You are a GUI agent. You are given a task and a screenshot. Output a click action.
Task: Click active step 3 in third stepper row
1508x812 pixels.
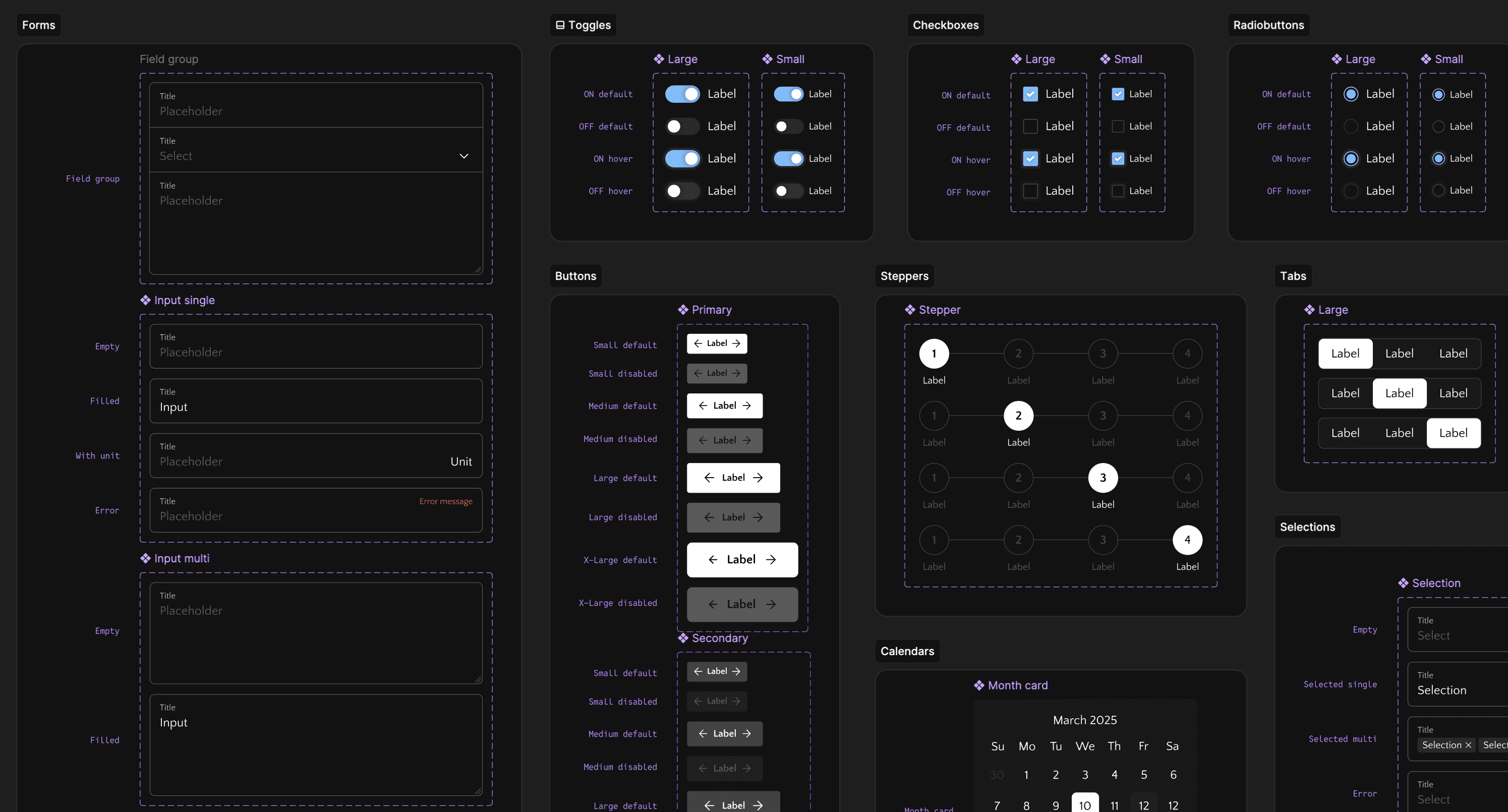pos(1103,478)
